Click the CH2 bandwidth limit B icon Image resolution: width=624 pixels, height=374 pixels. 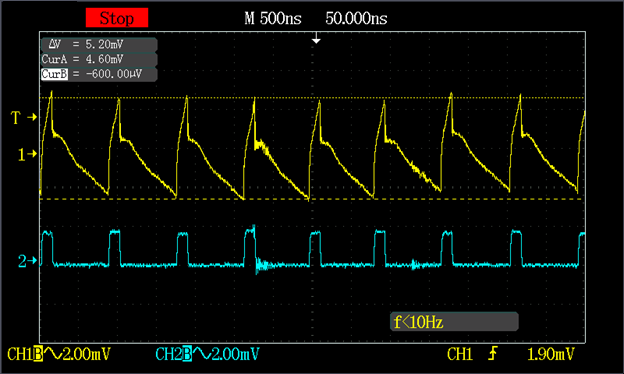(187, 354)
